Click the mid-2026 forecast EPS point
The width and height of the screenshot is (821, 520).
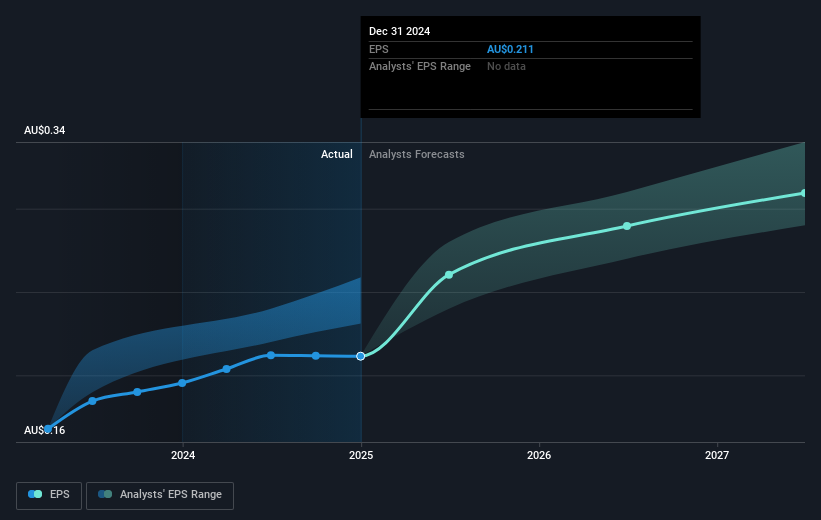pyautogui.click(x=627, y=226)
